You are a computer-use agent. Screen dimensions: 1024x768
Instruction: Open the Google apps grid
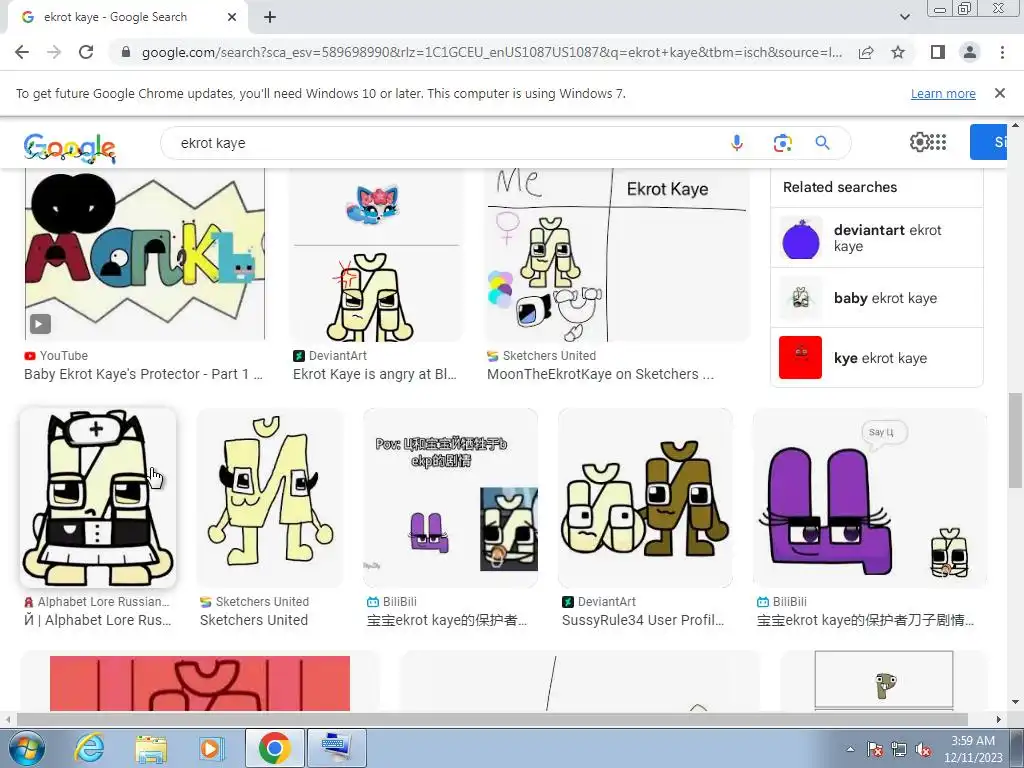tap(938, 142)
